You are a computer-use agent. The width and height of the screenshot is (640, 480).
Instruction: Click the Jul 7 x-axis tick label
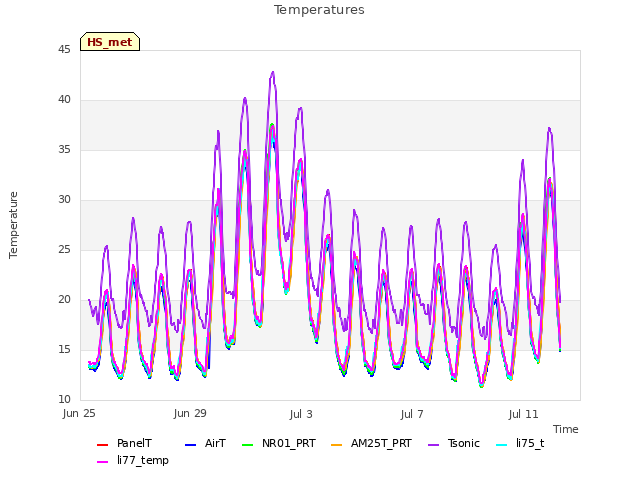click(412, 414)
